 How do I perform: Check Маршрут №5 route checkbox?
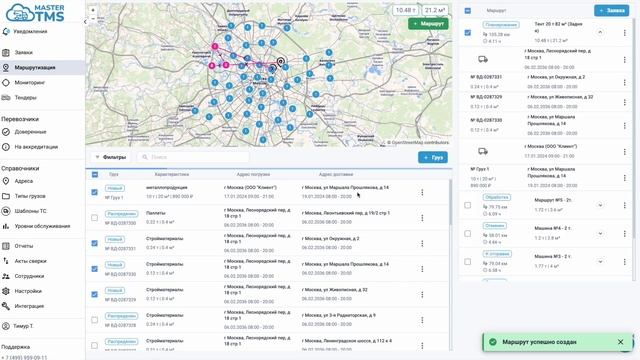[468, 205]
